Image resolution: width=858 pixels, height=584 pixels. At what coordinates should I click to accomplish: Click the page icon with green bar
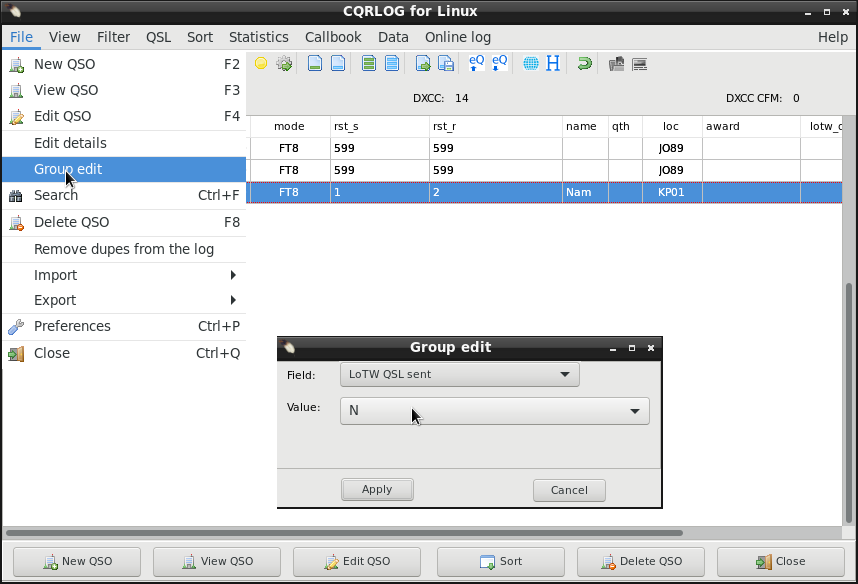tap(315, 63)
